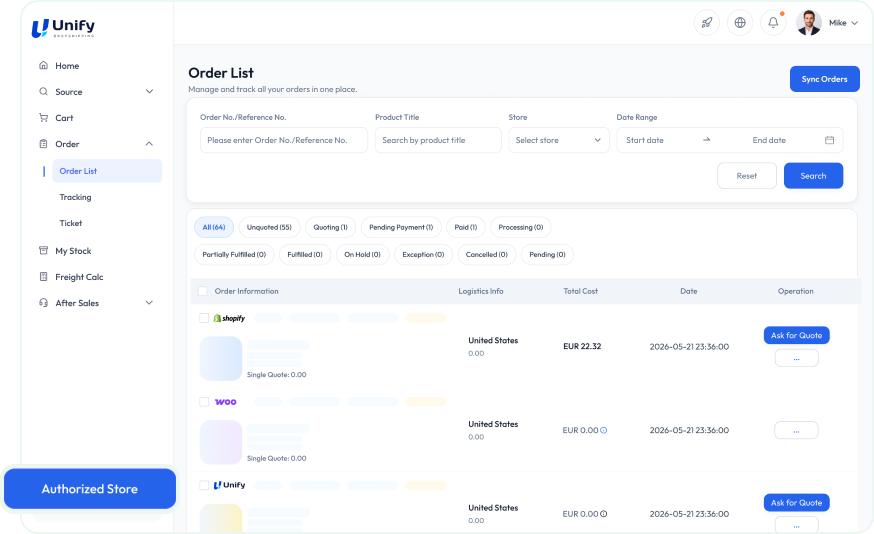Image resolution: width=874 pixels, height=534 pixels.
Task: Open more options for the Woo order
Action: (x=797, y=430)
